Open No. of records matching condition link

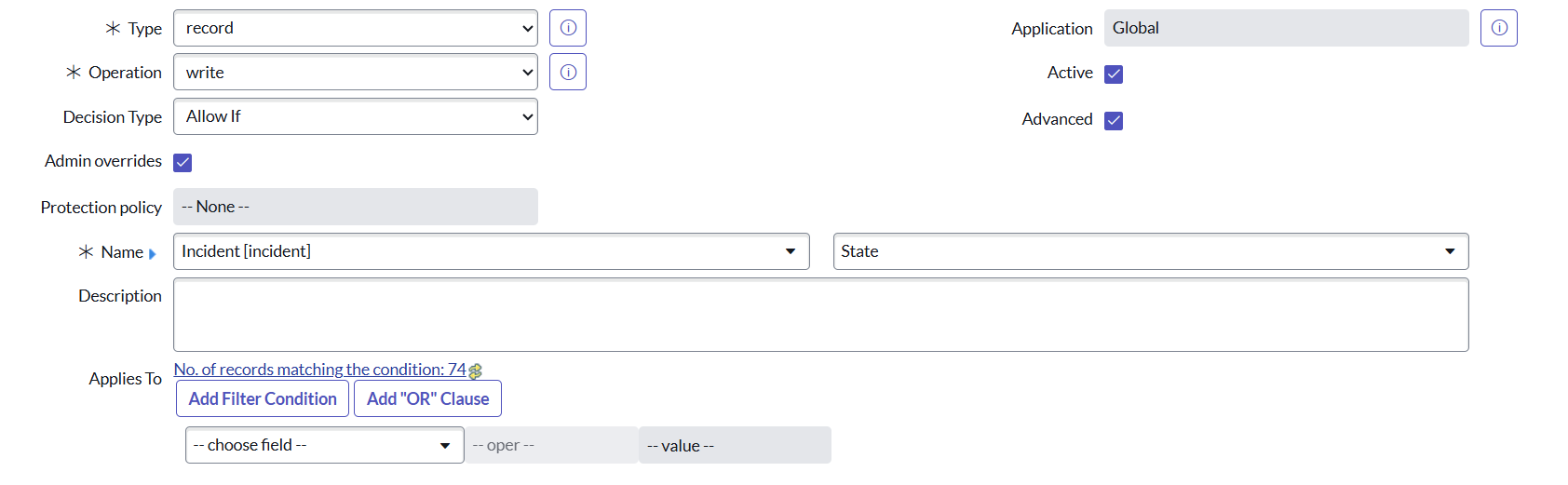click(x=319, y=370)
